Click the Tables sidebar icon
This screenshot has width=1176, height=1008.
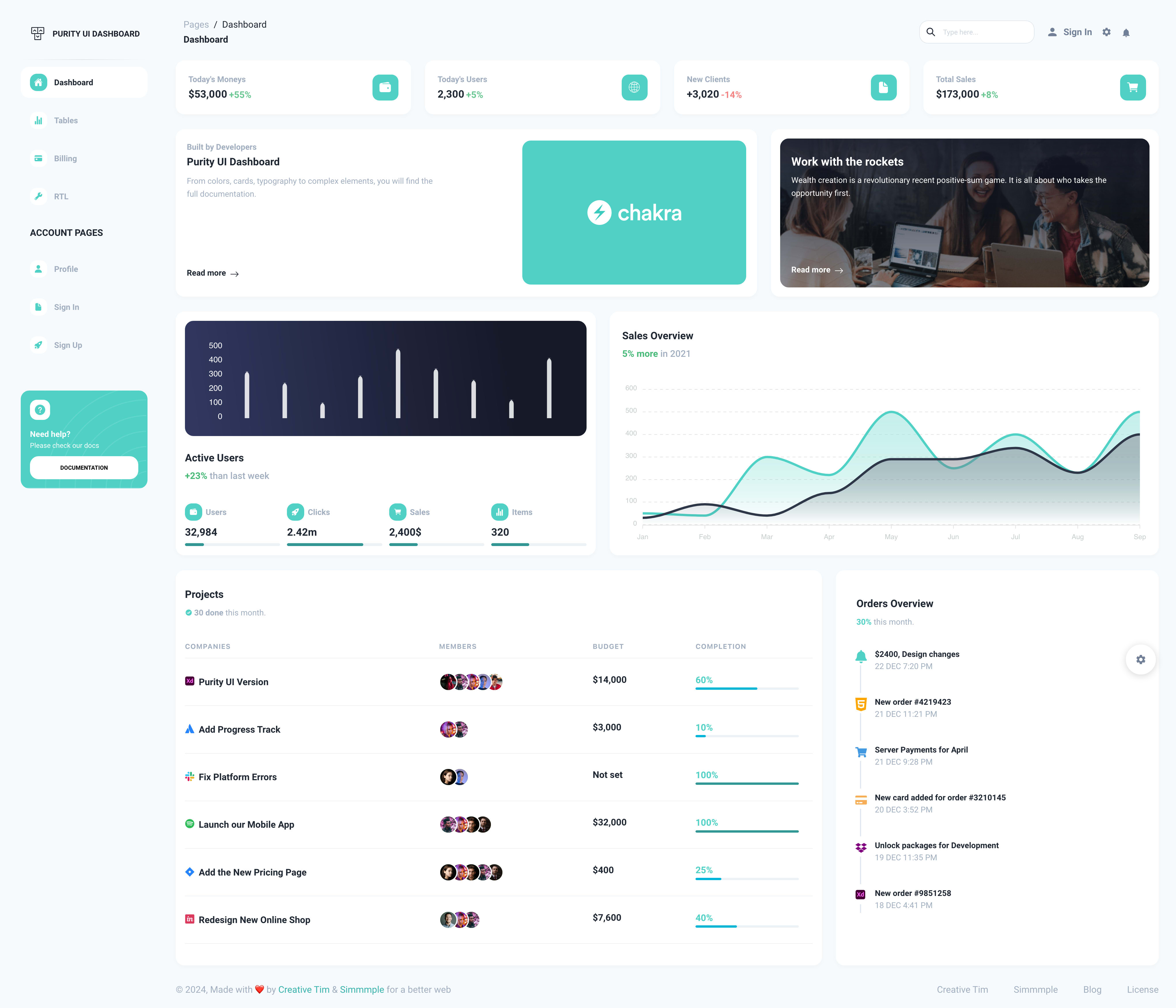38,120
